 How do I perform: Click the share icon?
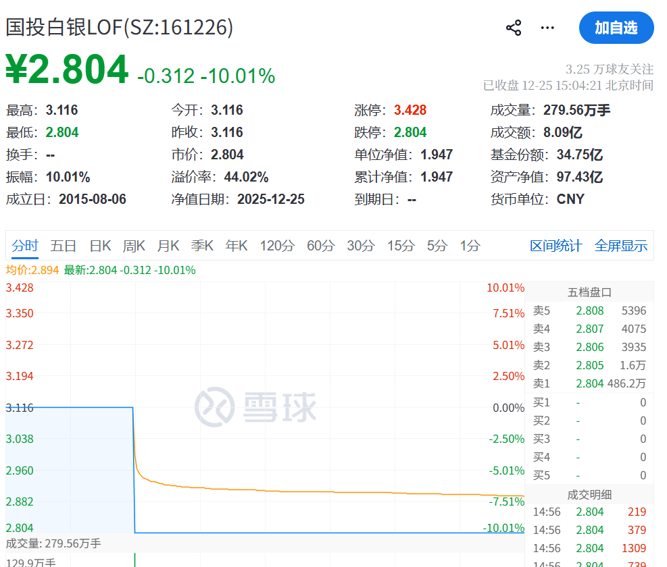click(x=514, y=28)
